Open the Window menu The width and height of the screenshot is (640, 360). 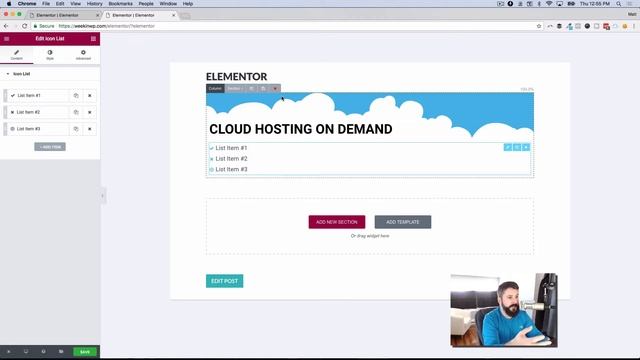(168, 4)
